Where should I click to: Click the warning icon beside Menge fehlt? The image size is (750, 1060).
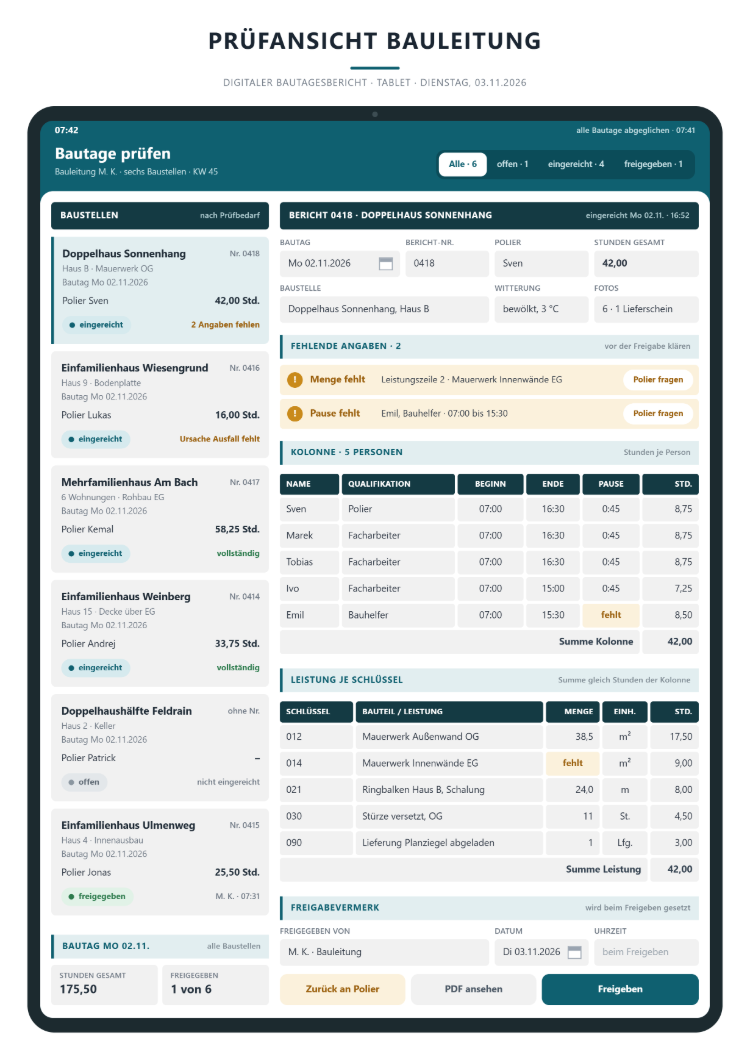(x=295, y=380)
